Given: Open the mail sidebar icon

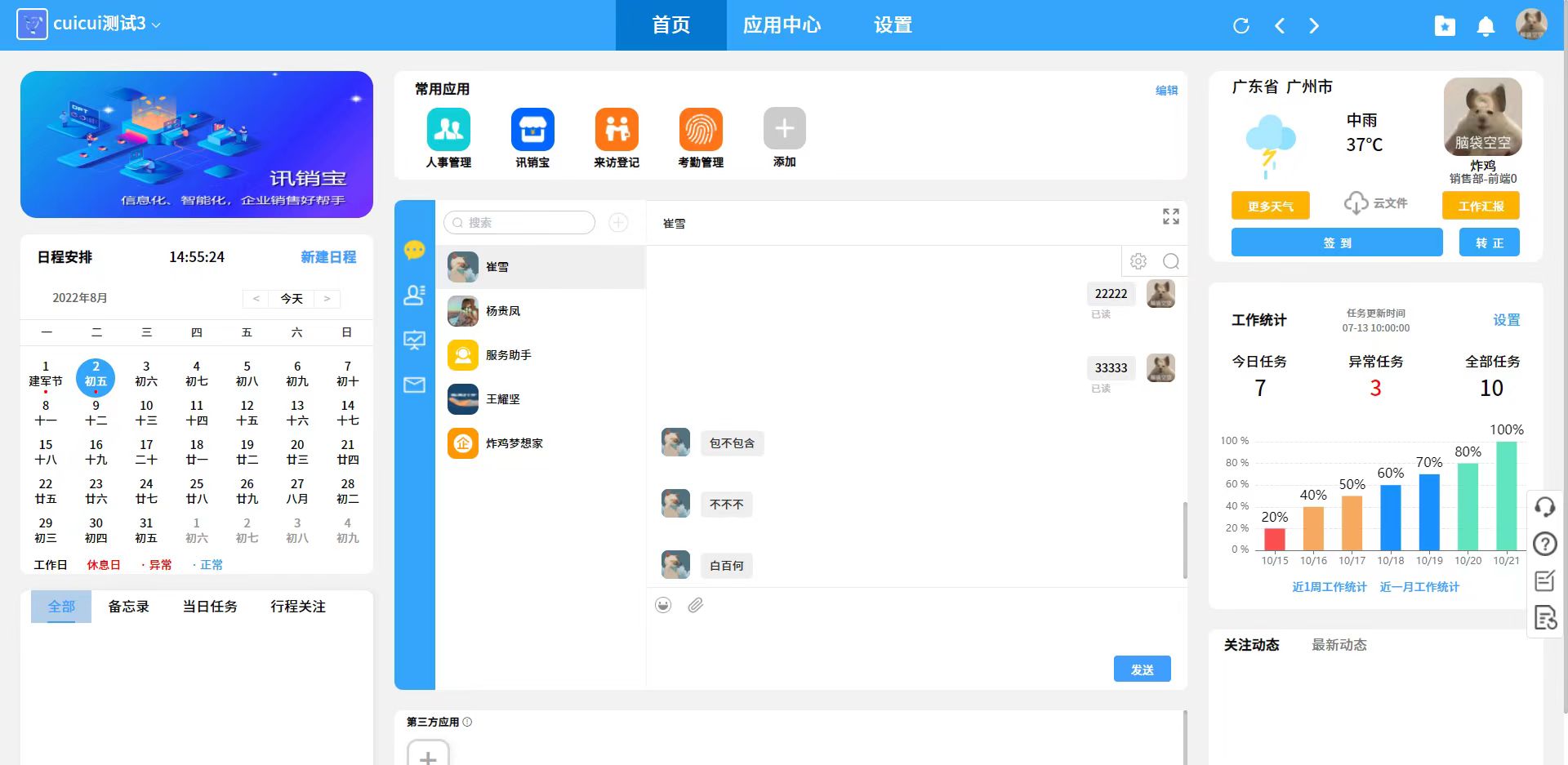Looking at the screenshot, I should pos(414,385).
